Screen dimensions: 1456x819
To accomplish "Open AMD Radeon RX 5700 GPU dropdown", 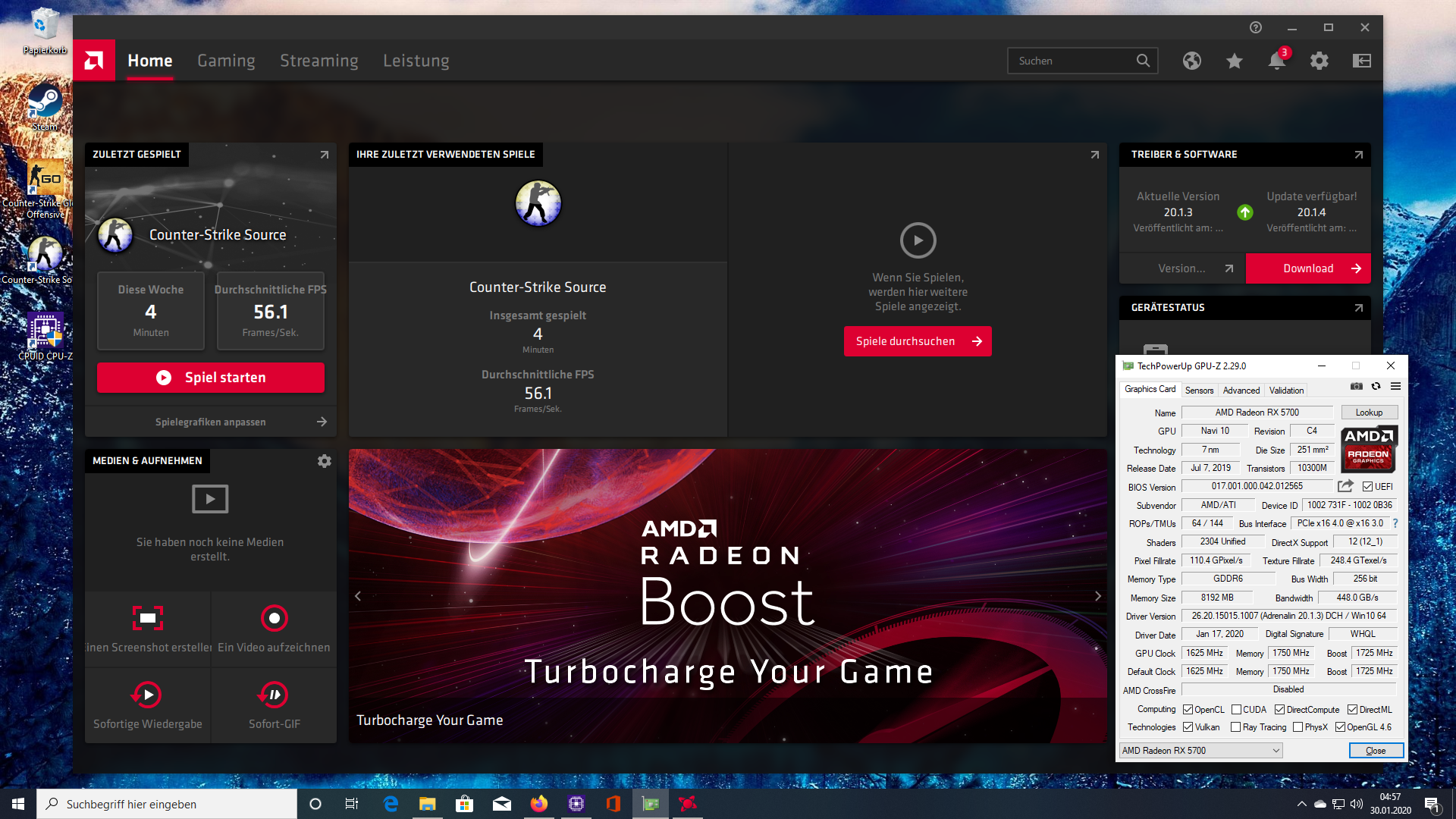I will [1200, 751].
